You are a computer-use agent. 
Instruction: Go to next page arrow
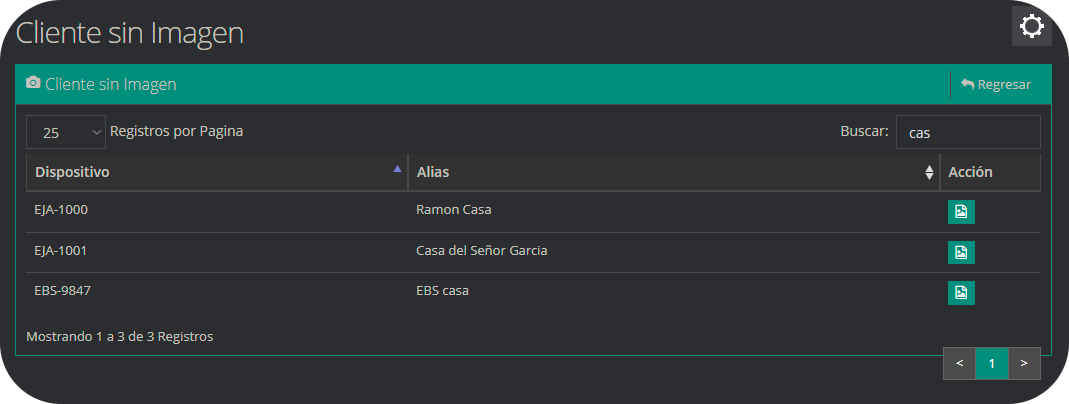coord(1024,364)
